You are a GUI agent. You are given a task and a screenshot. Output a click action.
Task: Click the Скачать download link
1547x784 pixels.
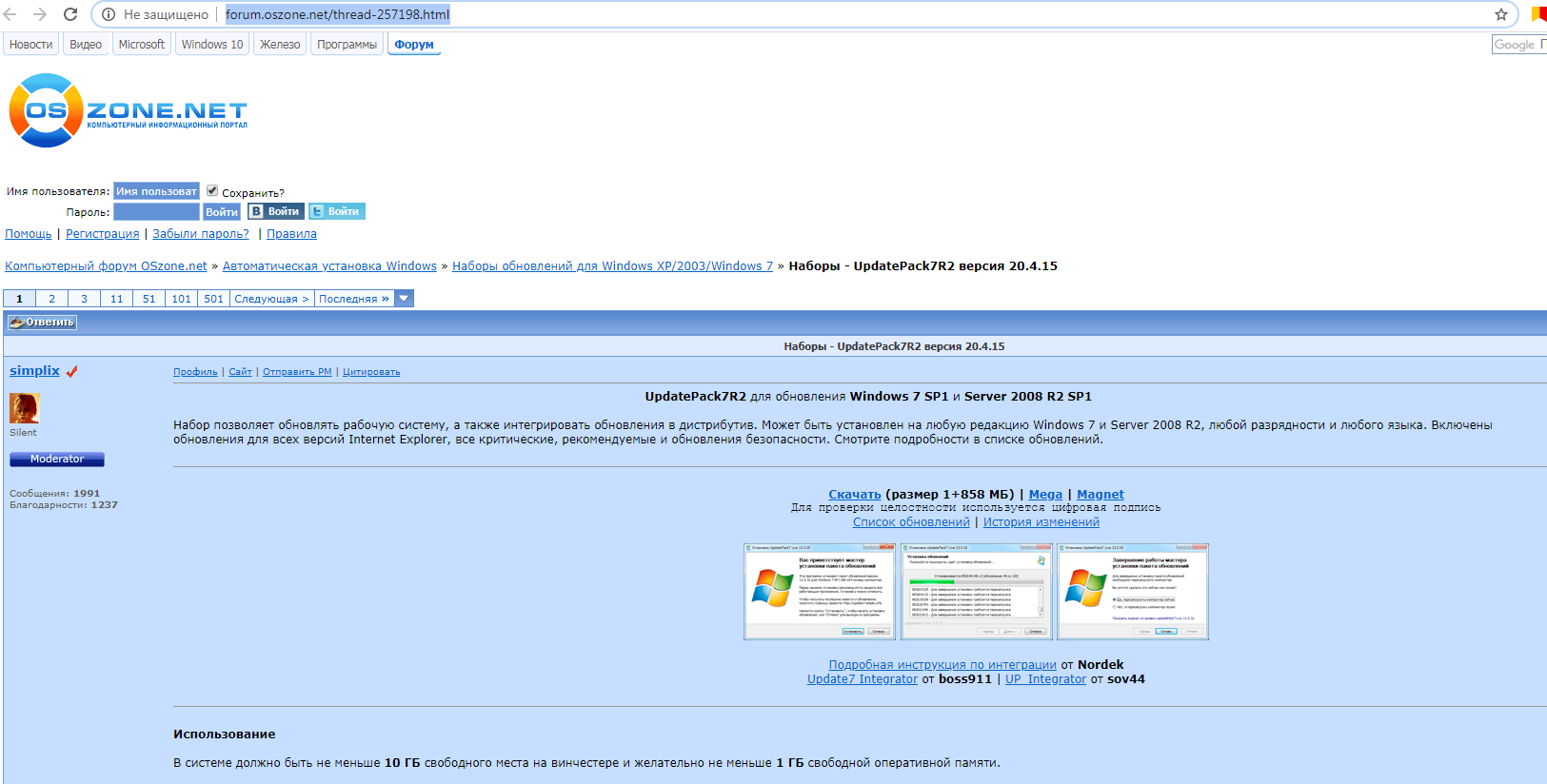(854, 494)
